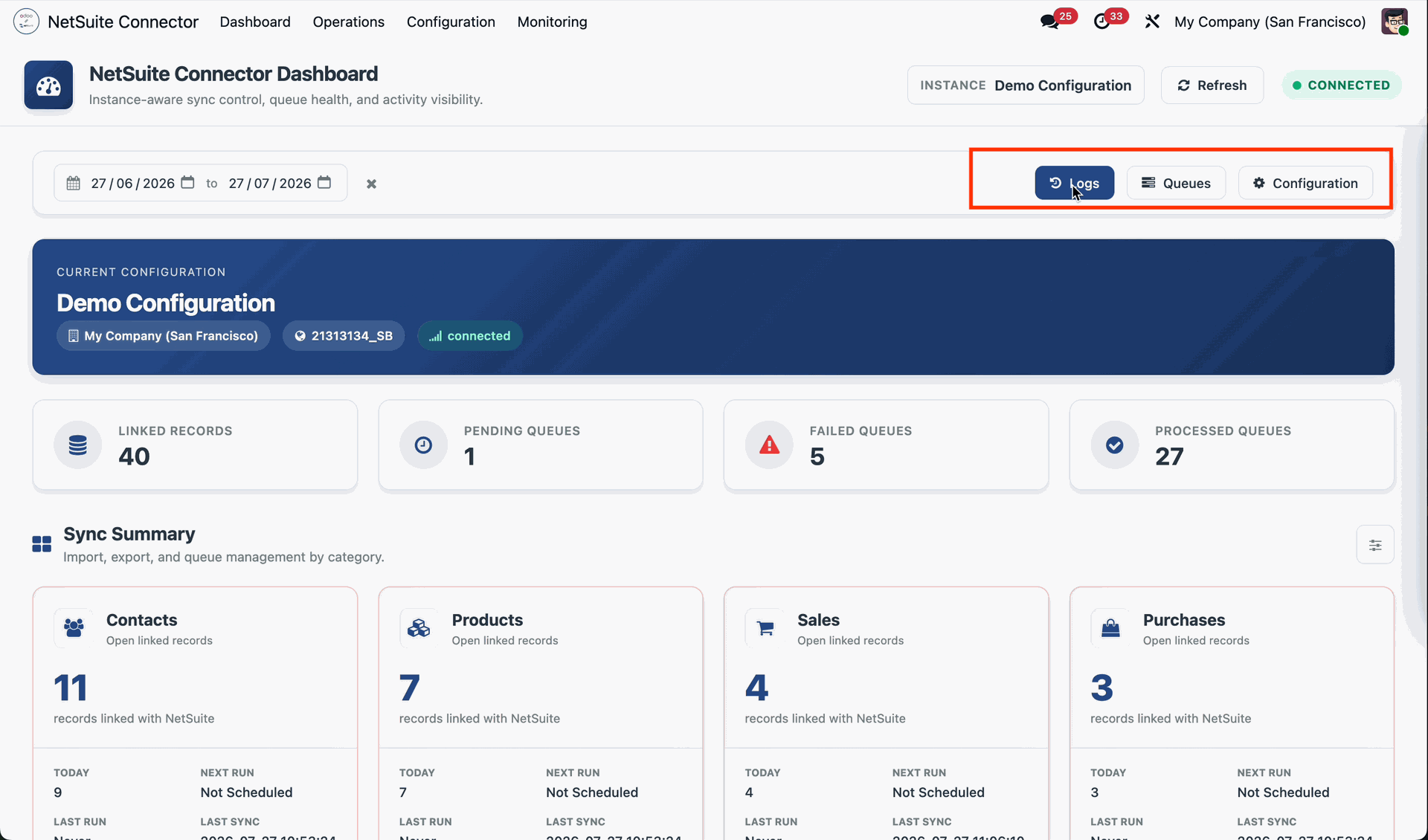Click the NetSuite Connector app logo
This screenshot has width=1428, height=840.
click(26, 22)
